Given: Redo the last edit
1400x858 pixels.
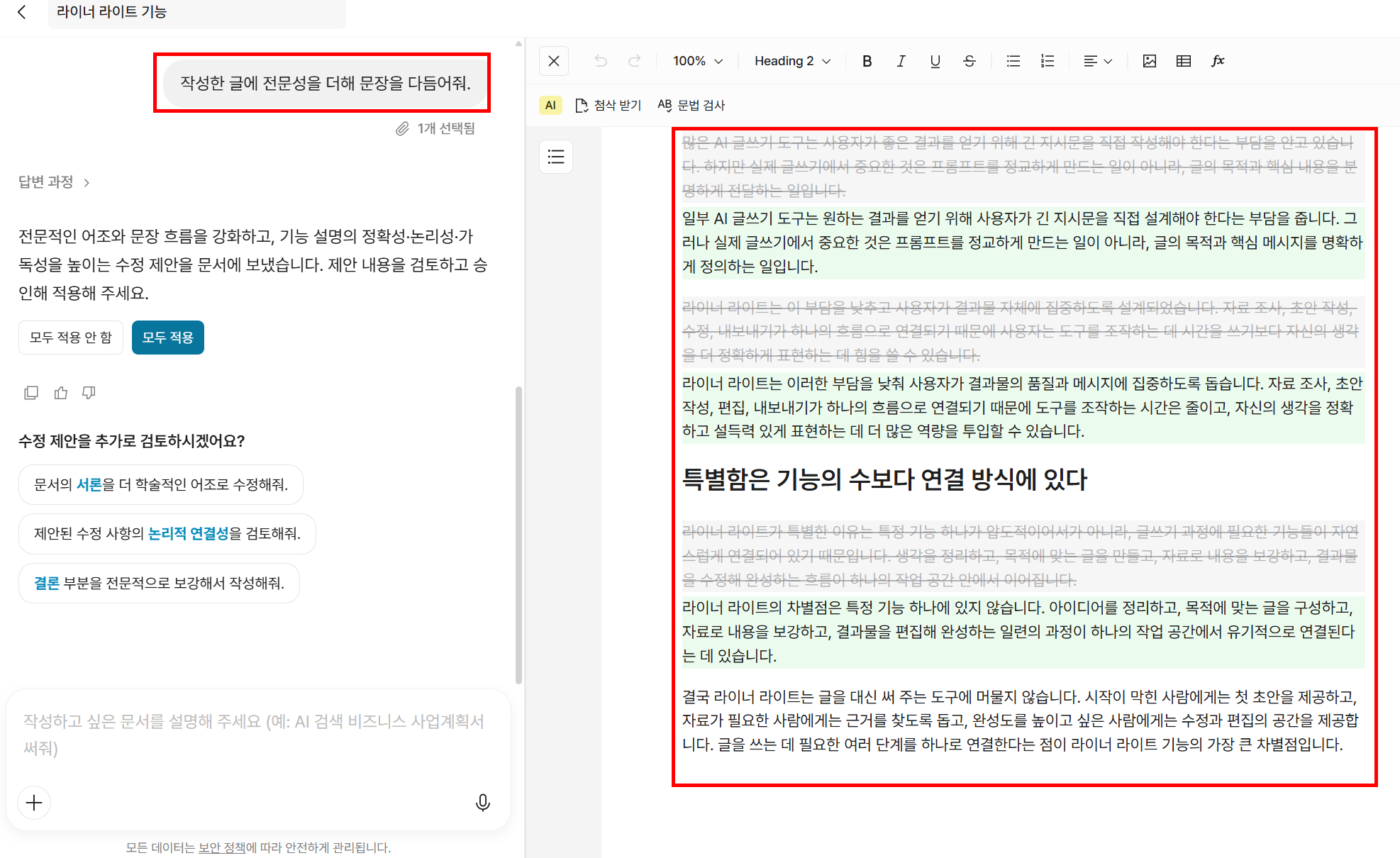Looking at the screenshot, I should pyautogui.click(x=635, y=61).
